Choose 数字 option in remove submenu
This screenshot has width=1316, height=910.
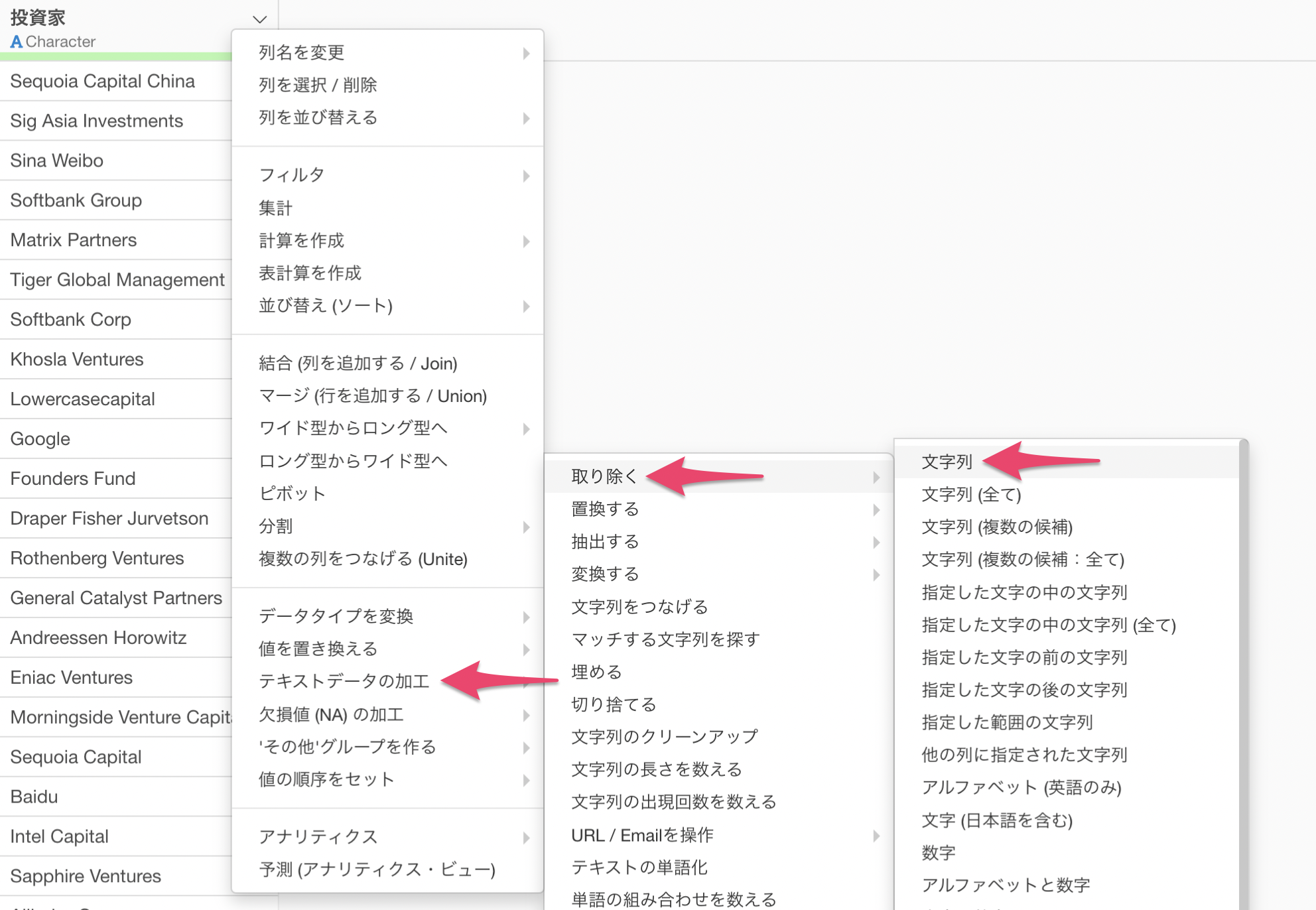point(938,853)
